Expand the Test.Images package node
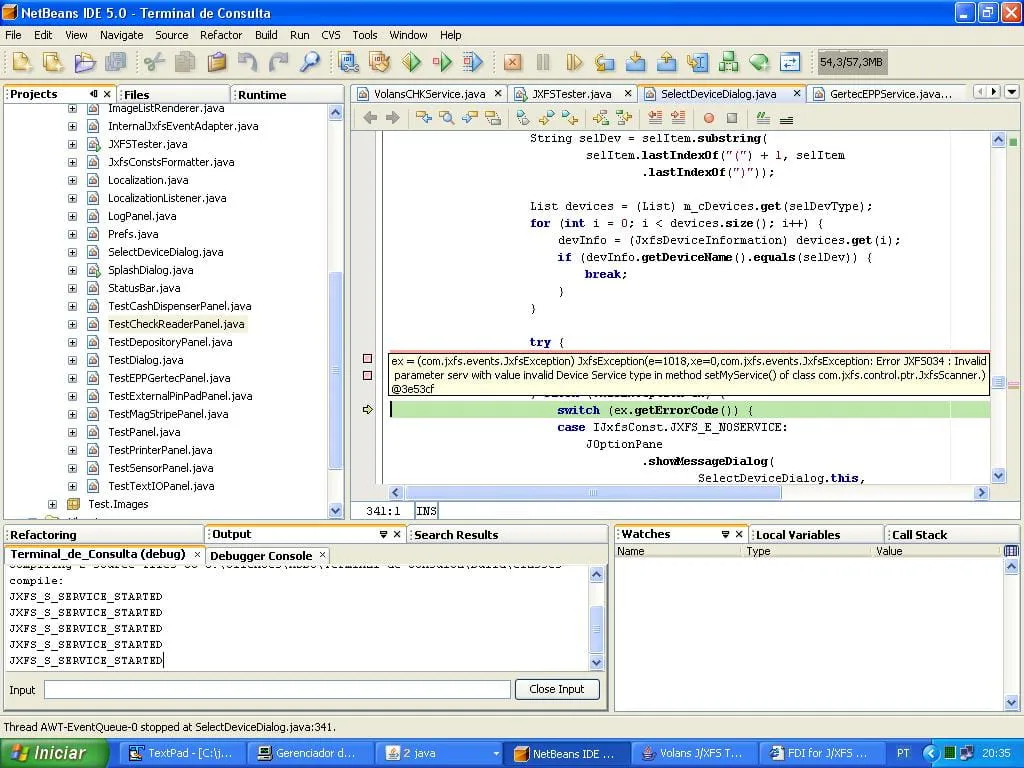Screen dimensions: 1024x768 coord(53,504)
